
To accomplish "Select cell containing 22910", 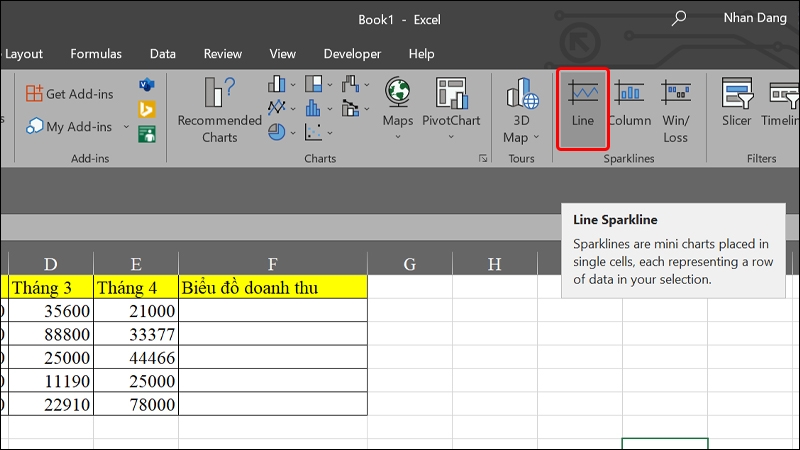I will (51, 404).
